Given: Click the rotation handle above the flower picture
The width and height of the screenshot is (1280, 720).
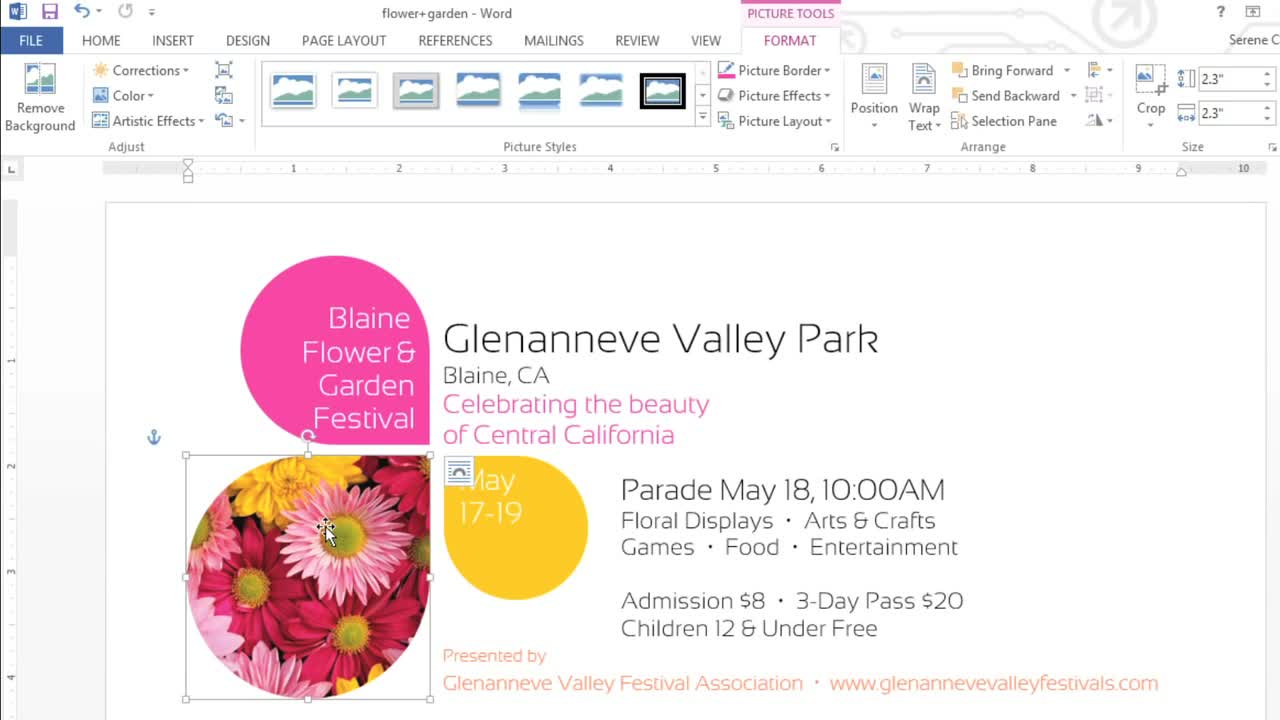Looking at the screenshot, I should point(308,436).
